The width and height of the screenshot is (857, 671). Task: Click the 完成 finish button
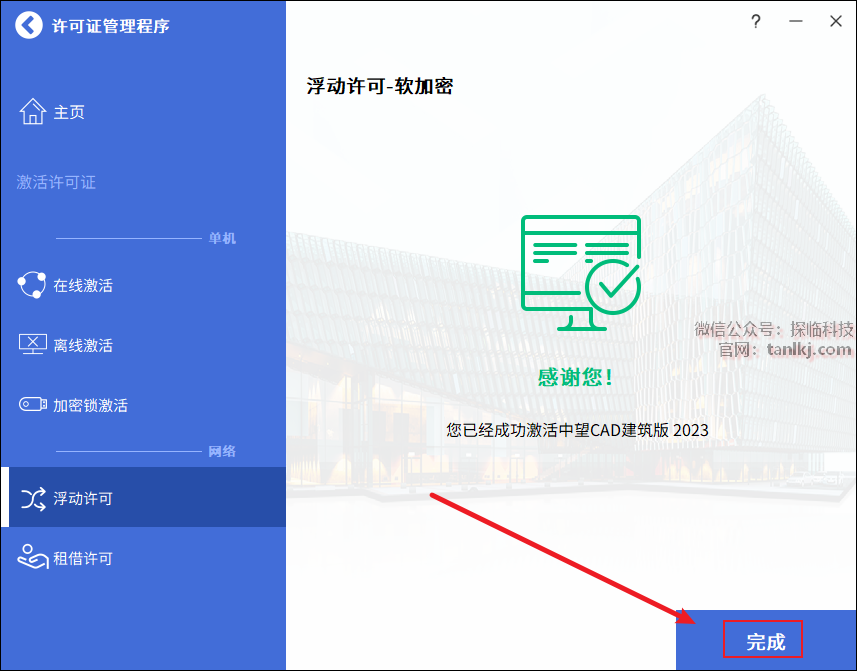pos(764,641)
